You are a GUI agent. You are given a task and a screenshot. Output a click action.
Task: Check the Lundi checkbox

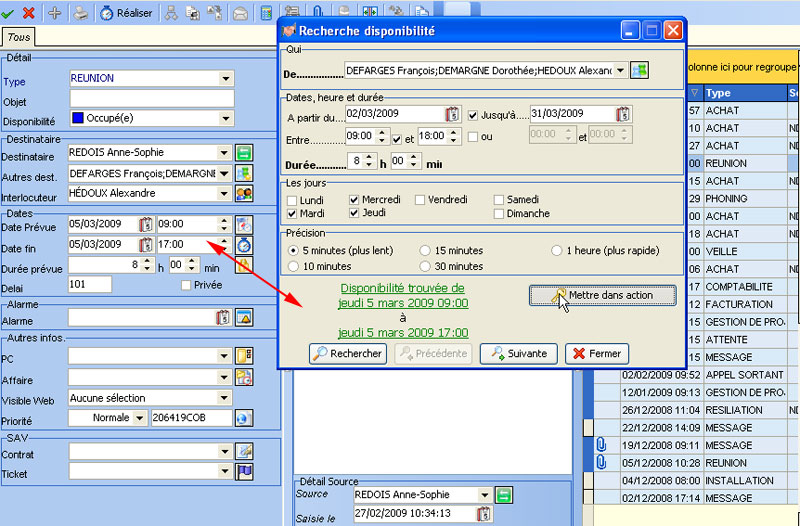292,200
